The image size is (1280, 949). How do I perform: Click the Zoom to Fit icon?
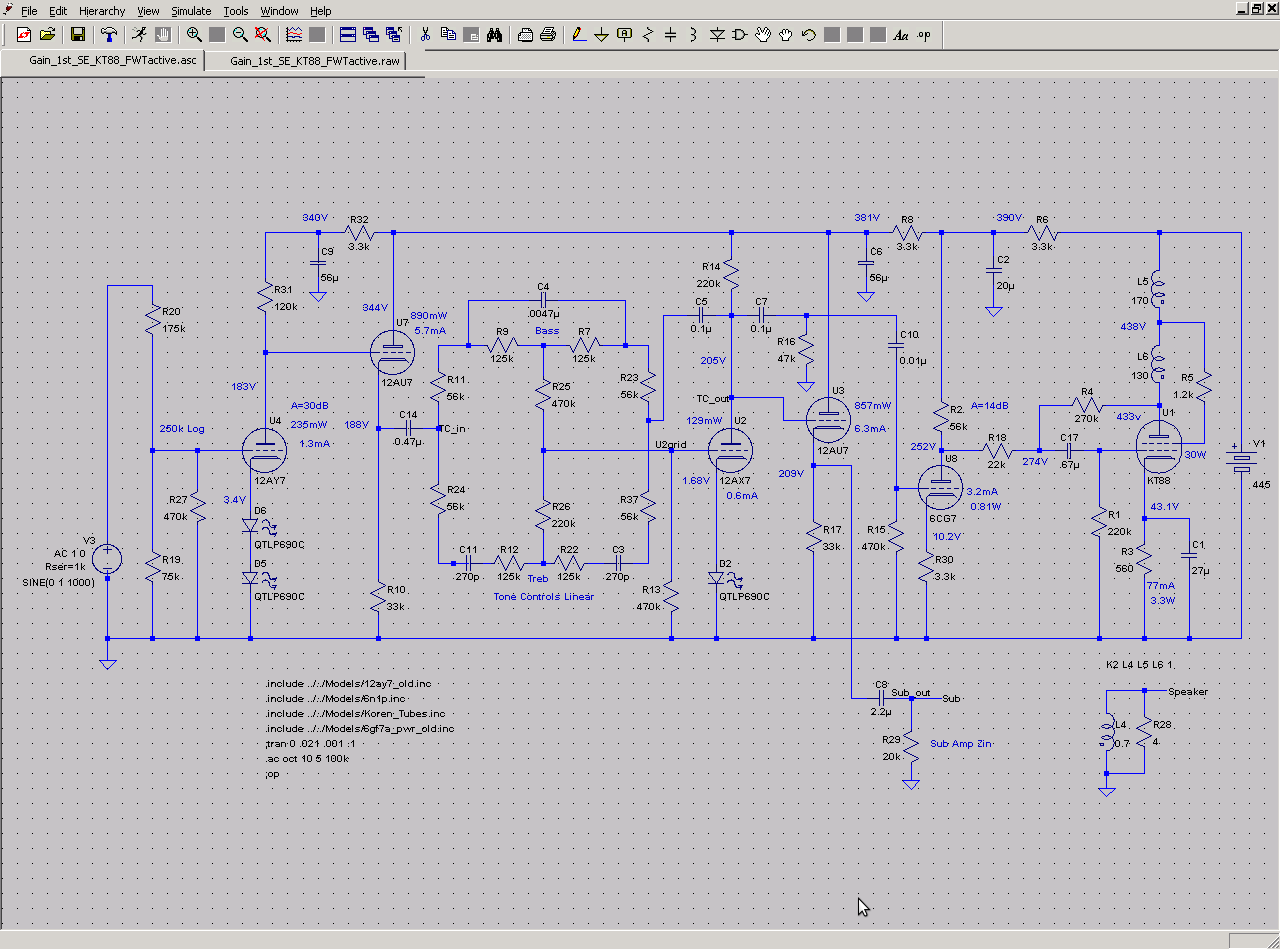263,35
